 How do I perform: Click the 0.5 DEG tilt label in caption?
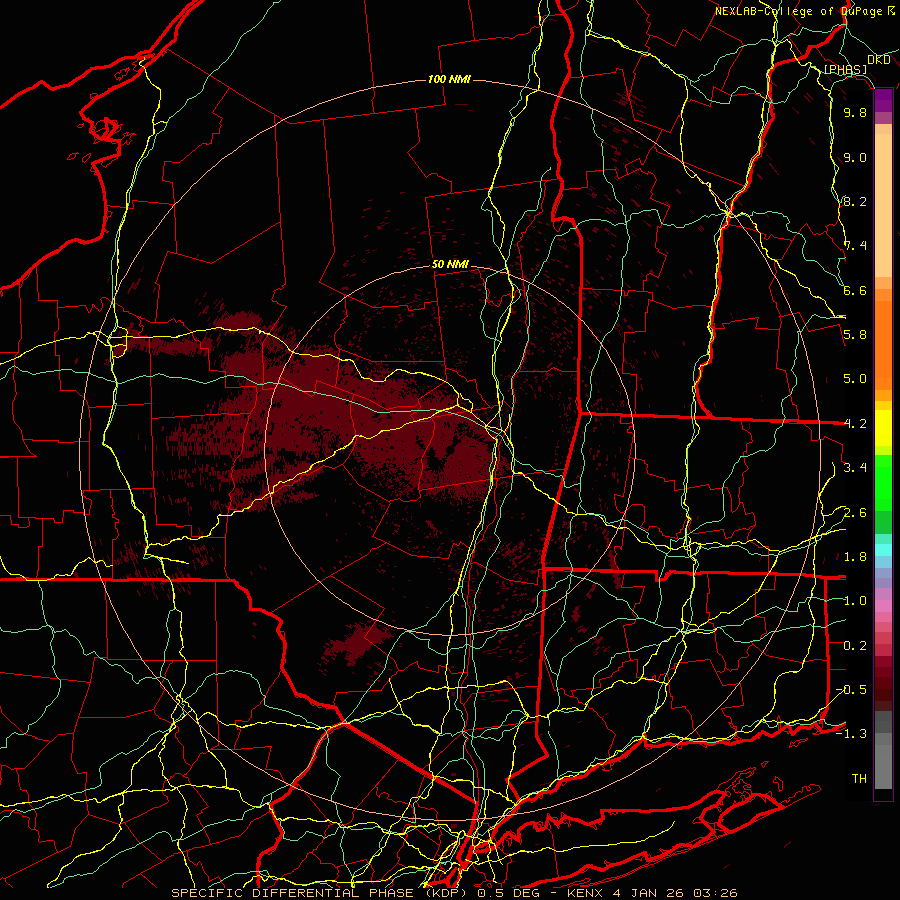tap(510, 893)
